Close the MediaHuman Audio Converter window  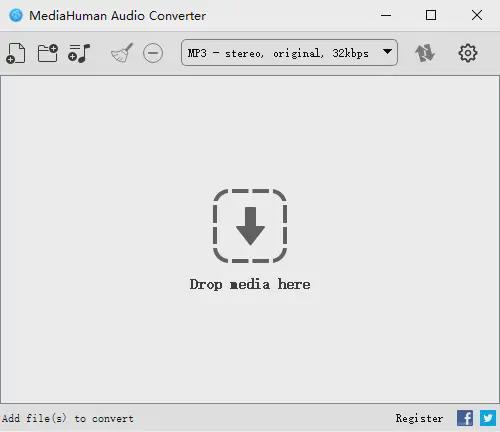click(477, 15)
